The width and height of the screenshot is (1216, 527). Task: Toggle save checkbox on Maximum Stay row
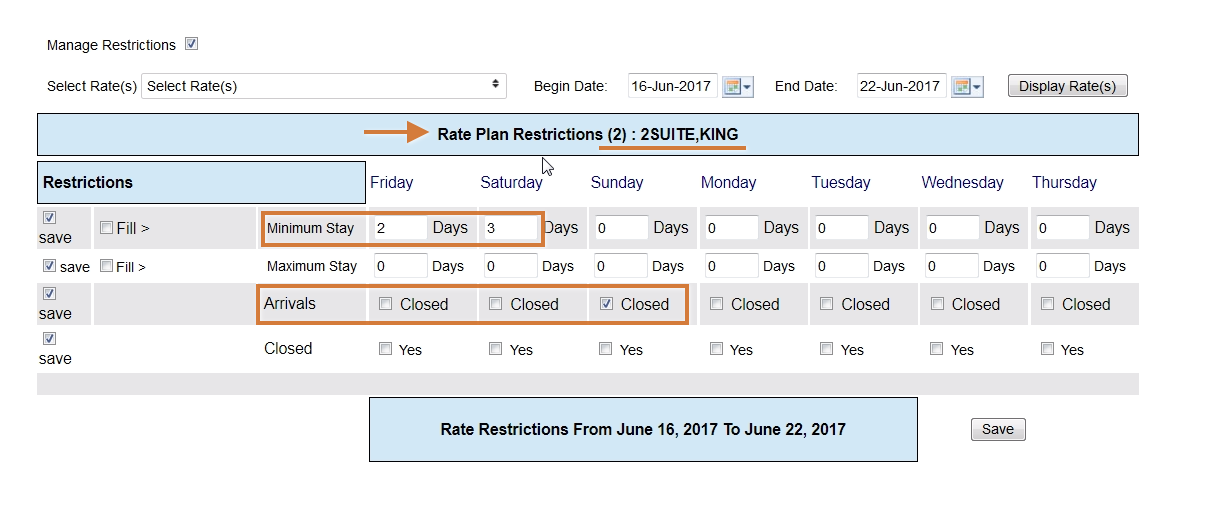tap(49, 266)
